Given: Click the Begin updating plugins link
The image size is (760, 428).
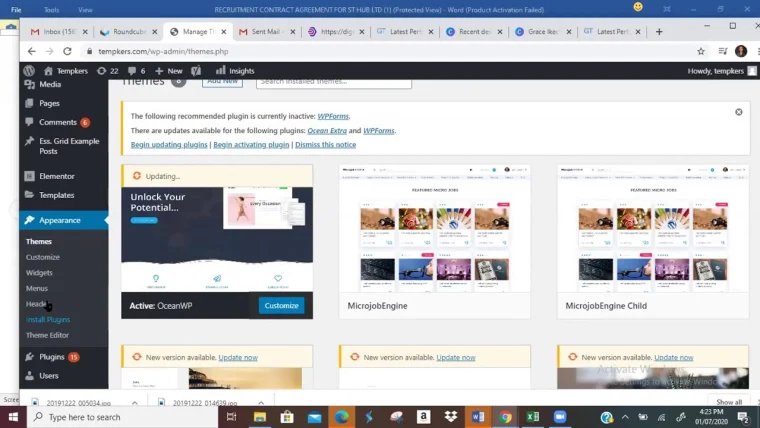Looking at the screenshot, I should (169, 144).
